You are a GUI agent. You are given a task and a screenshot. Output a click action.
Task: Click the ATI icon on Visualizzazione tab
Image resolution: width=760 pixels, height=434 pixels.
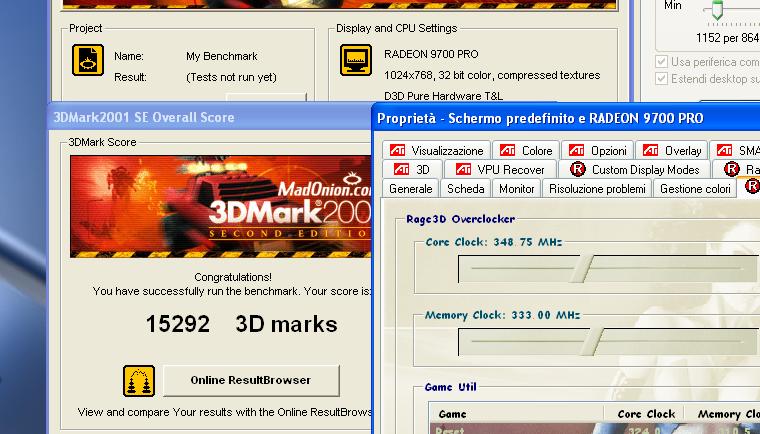tap(397, 150)
